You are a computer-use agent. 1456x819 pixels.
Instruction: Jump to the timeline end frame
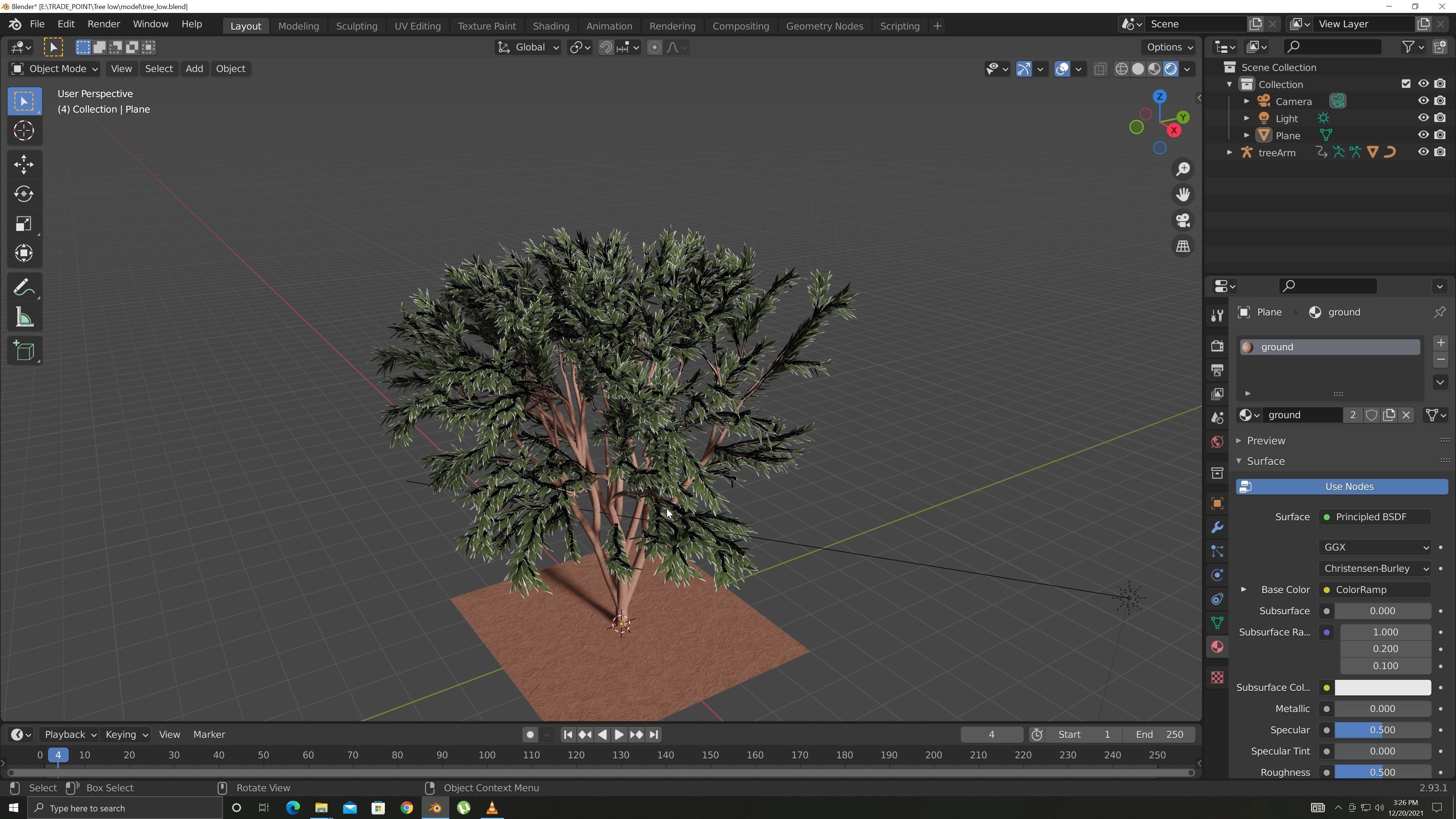click(x=654, y=734)
